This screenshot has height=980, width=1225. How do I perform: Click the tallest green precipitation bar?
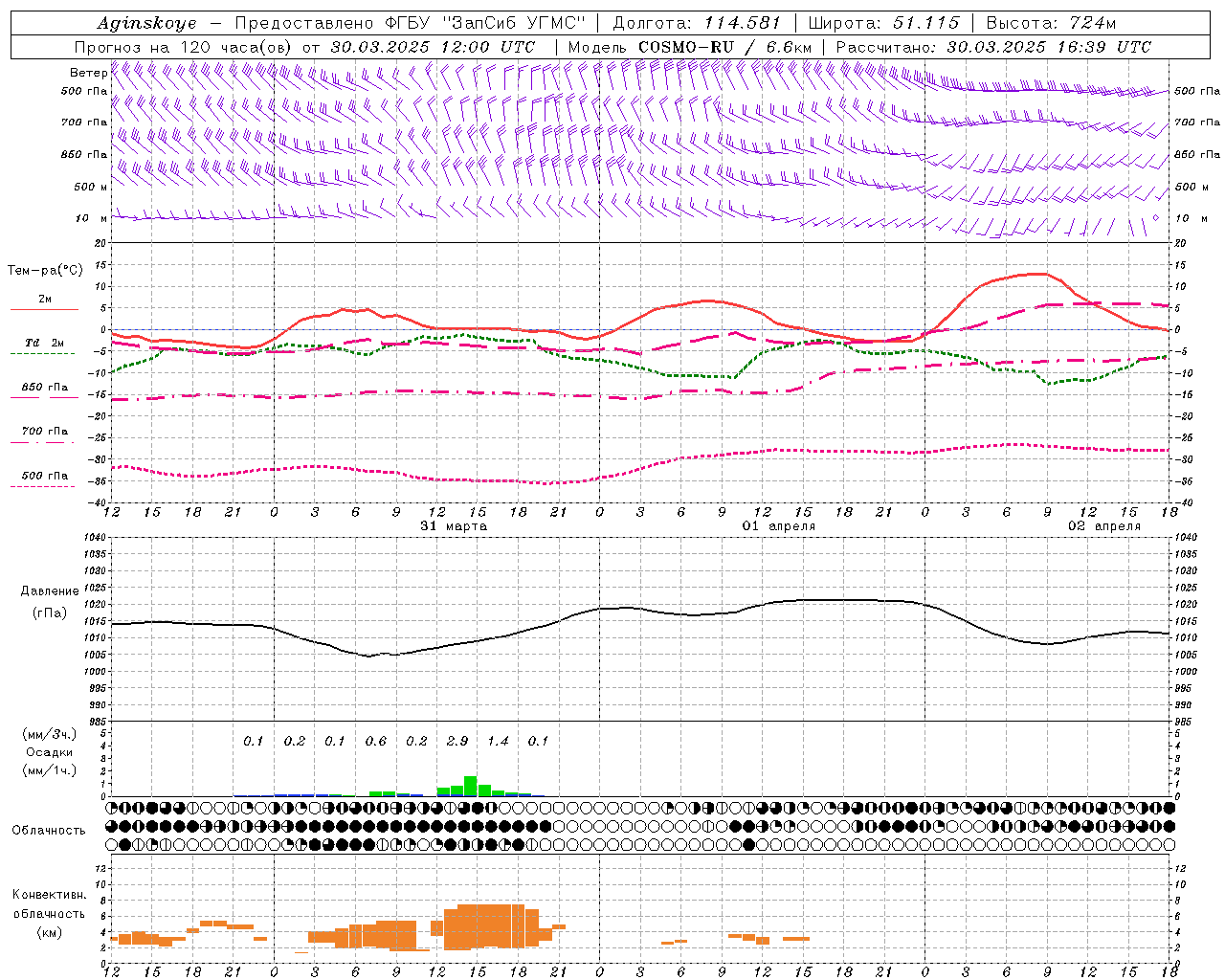pyautogui.click(x=470, y=786)
